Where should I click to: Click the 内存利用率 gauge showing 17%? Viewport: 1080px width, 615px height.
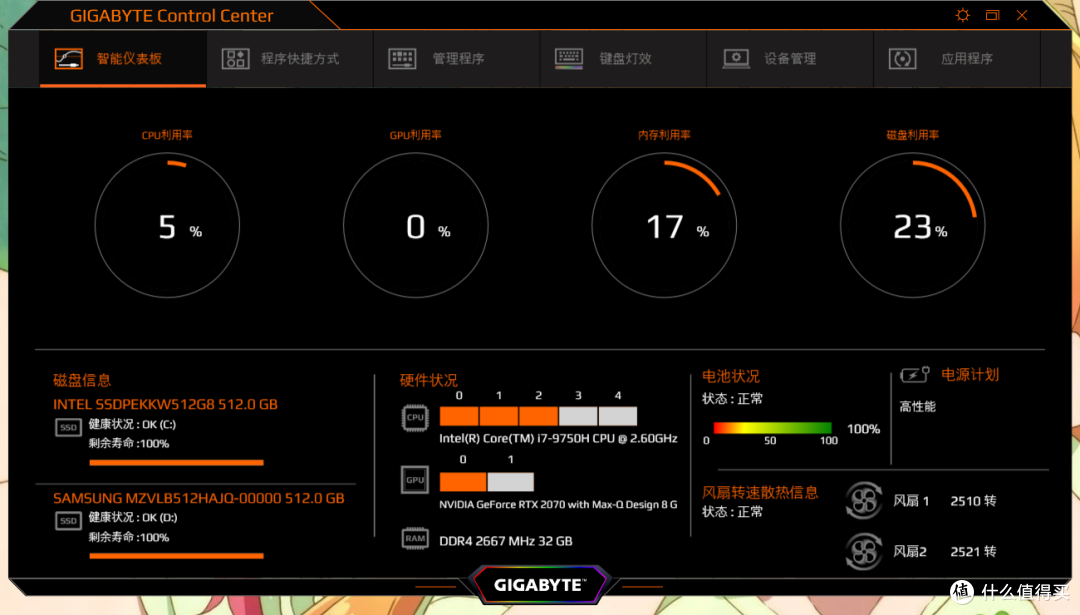(664, 225)
